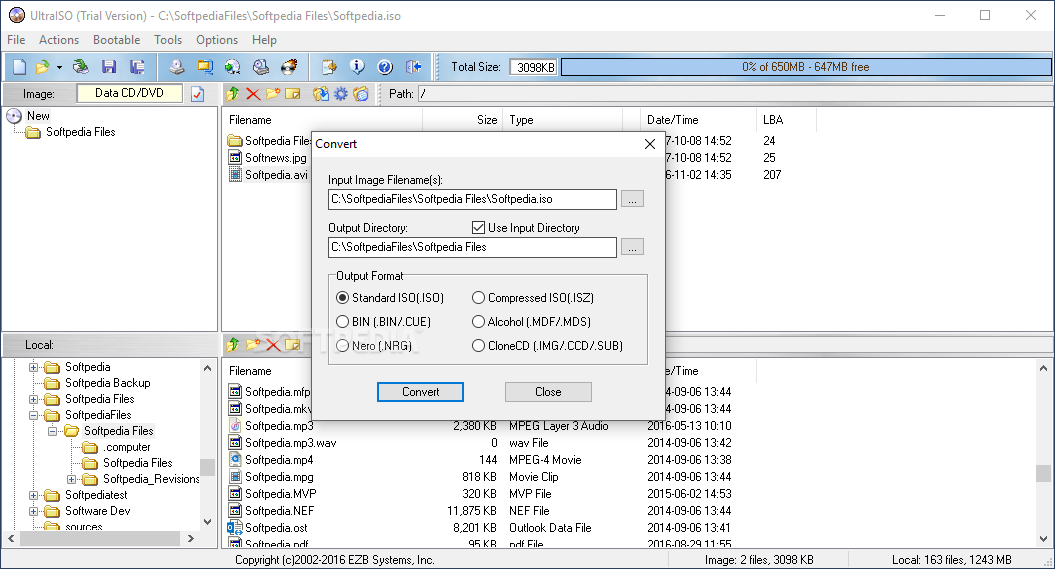This screenshot has height=569, width=1055.
Task: Click the Convert disc toolbar icon
Action: (x=233, y=67)
